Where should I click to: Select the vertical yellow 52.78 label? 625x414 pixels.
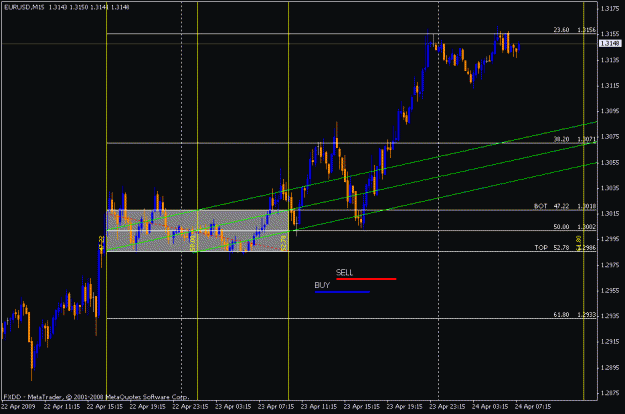(x=283, y=243)
